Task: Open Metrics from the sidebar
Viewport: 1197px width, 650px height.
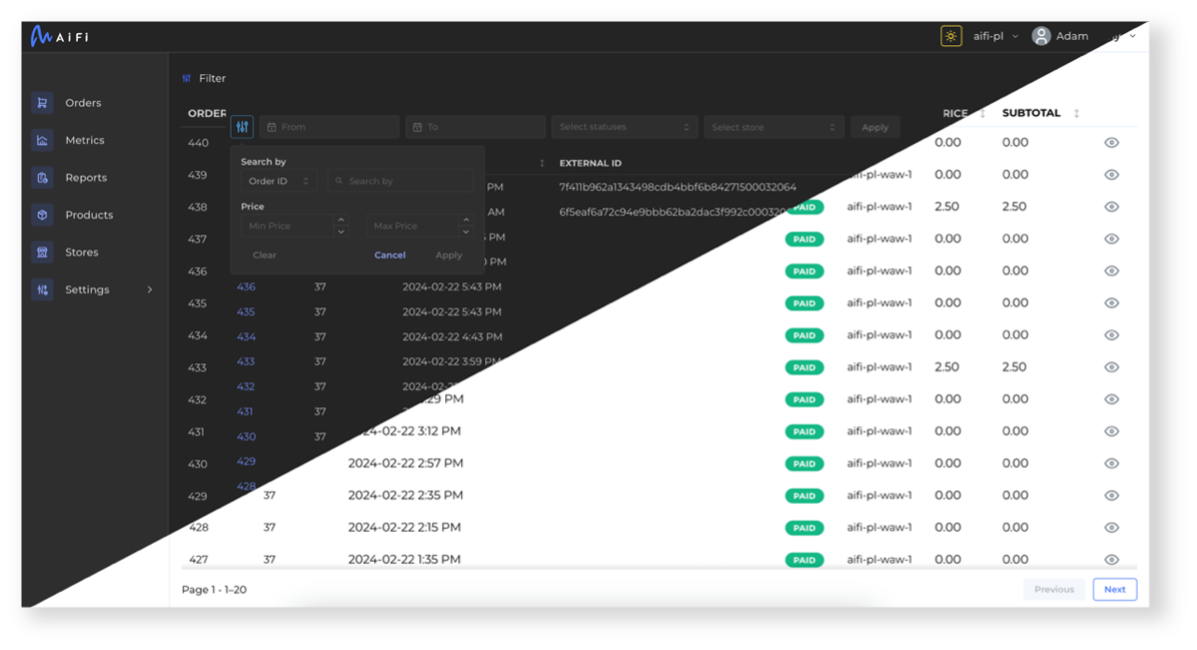Action: tap(84, 140)
